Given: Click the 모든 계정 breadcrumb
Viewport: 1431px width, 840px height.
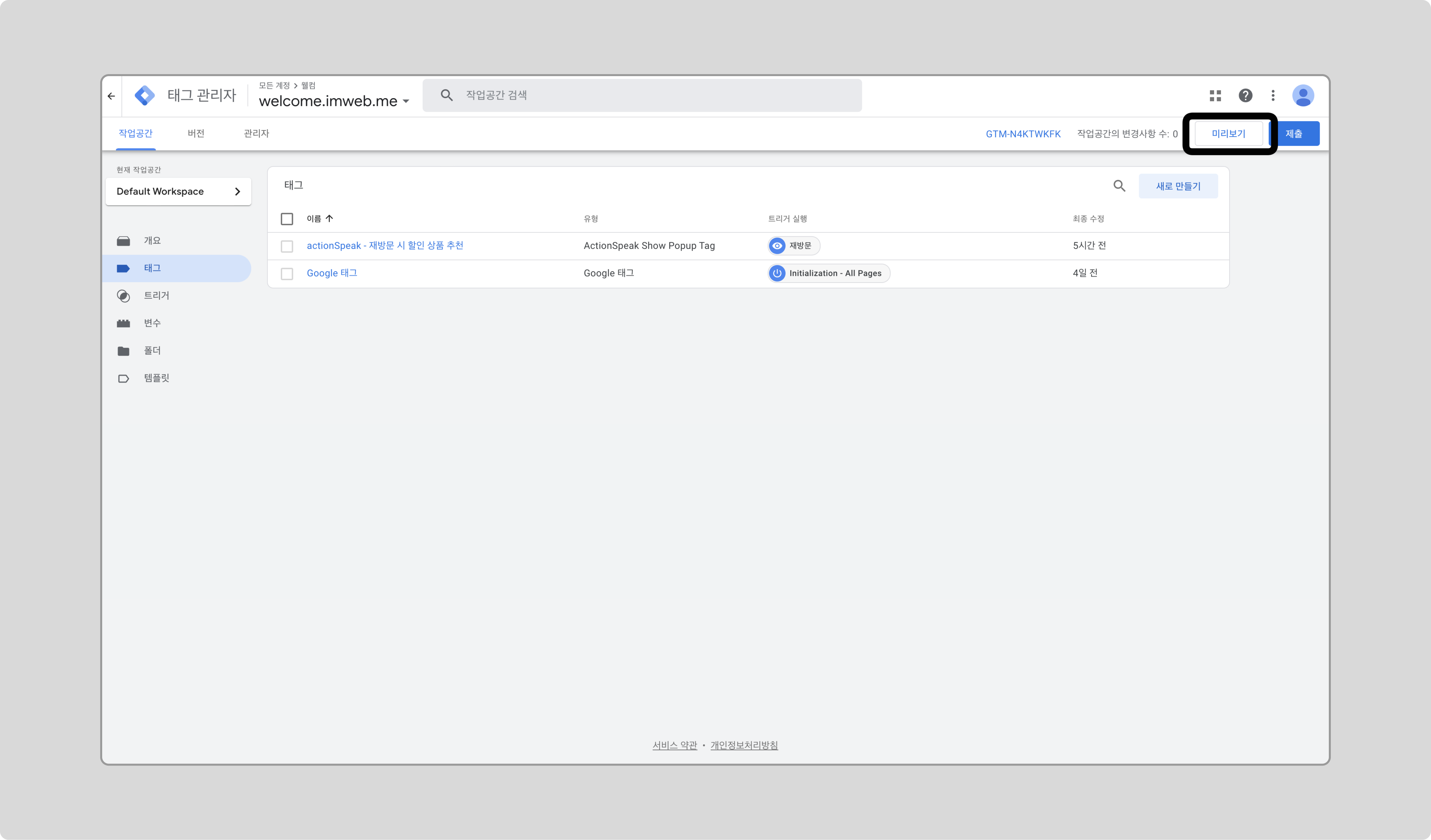Looking at the screenshot, I should click(274, 85).
